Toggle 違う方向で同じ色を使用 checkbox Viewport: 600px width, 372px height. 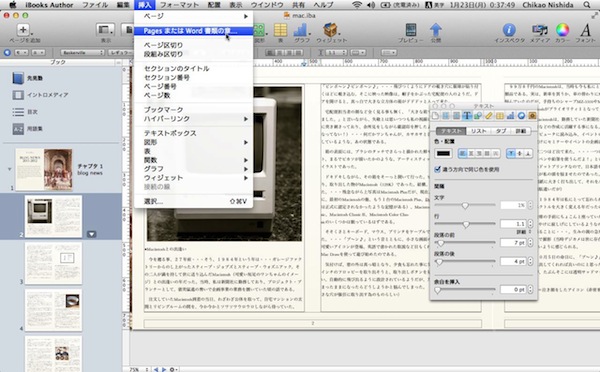(x=438, y=169)
